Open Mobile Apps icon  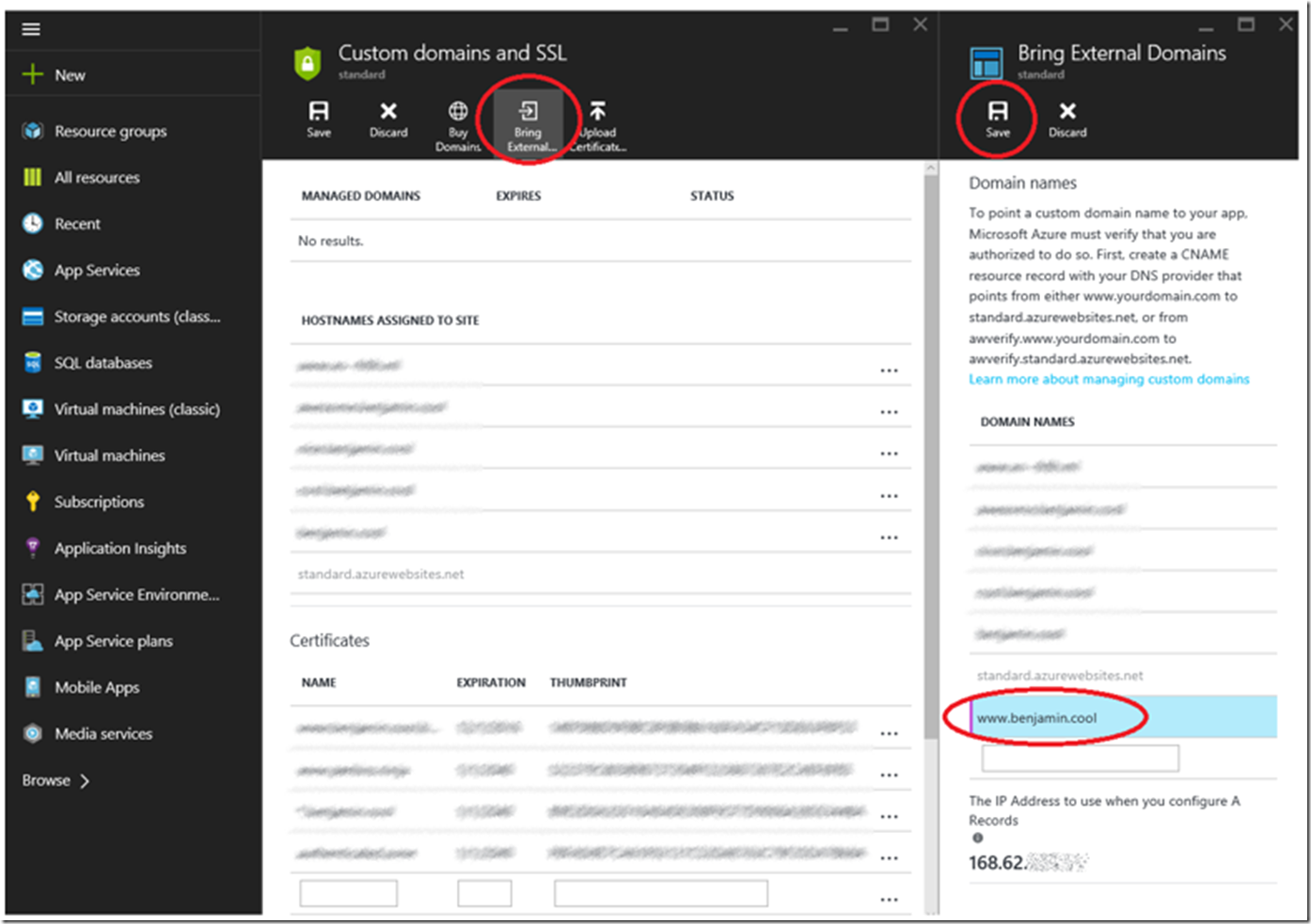tap(33, 687)
